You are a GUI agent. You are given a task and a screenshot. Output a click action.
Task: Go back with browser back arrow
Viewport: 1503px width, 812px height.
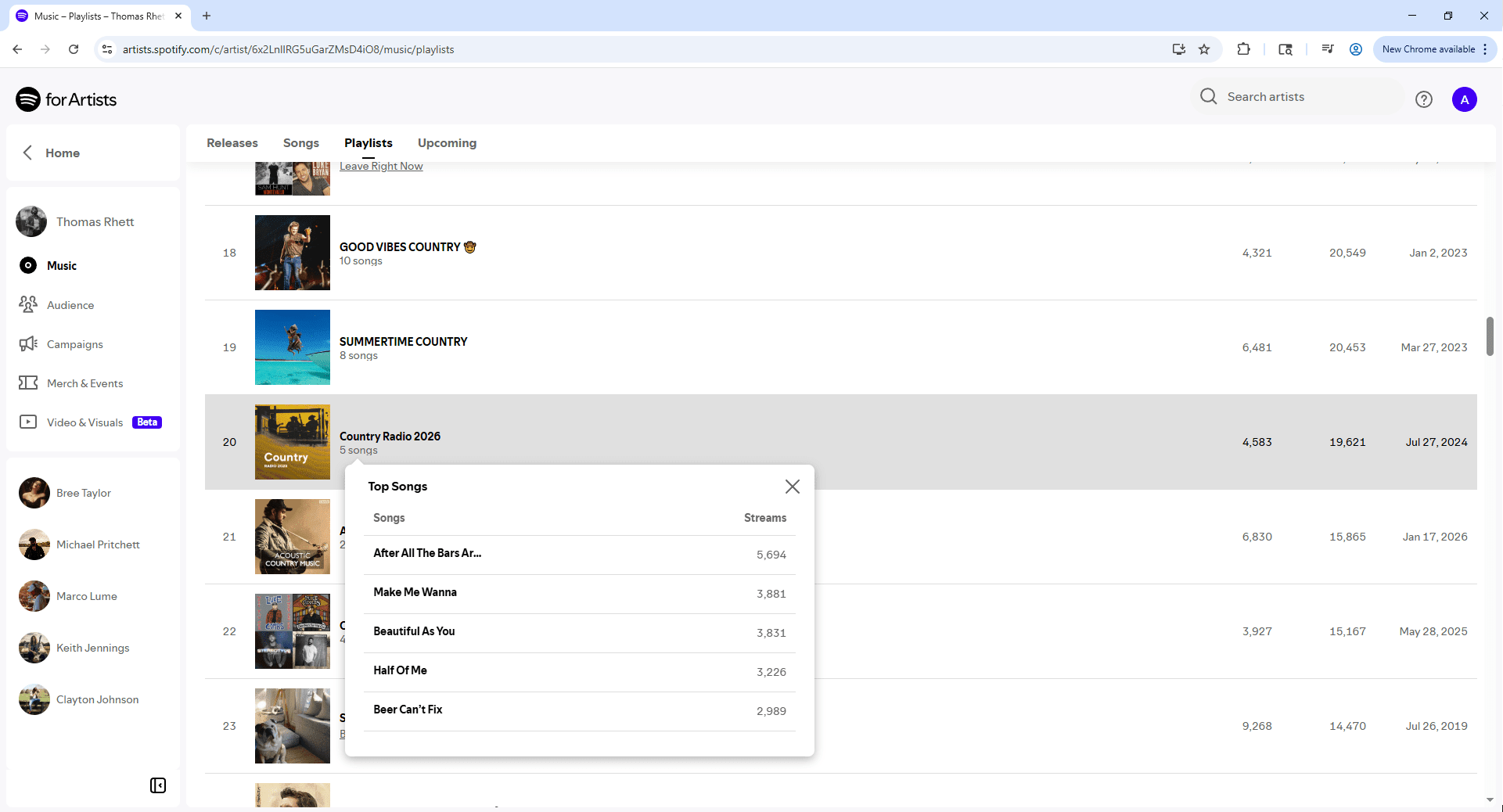click(x=17, y=49)
